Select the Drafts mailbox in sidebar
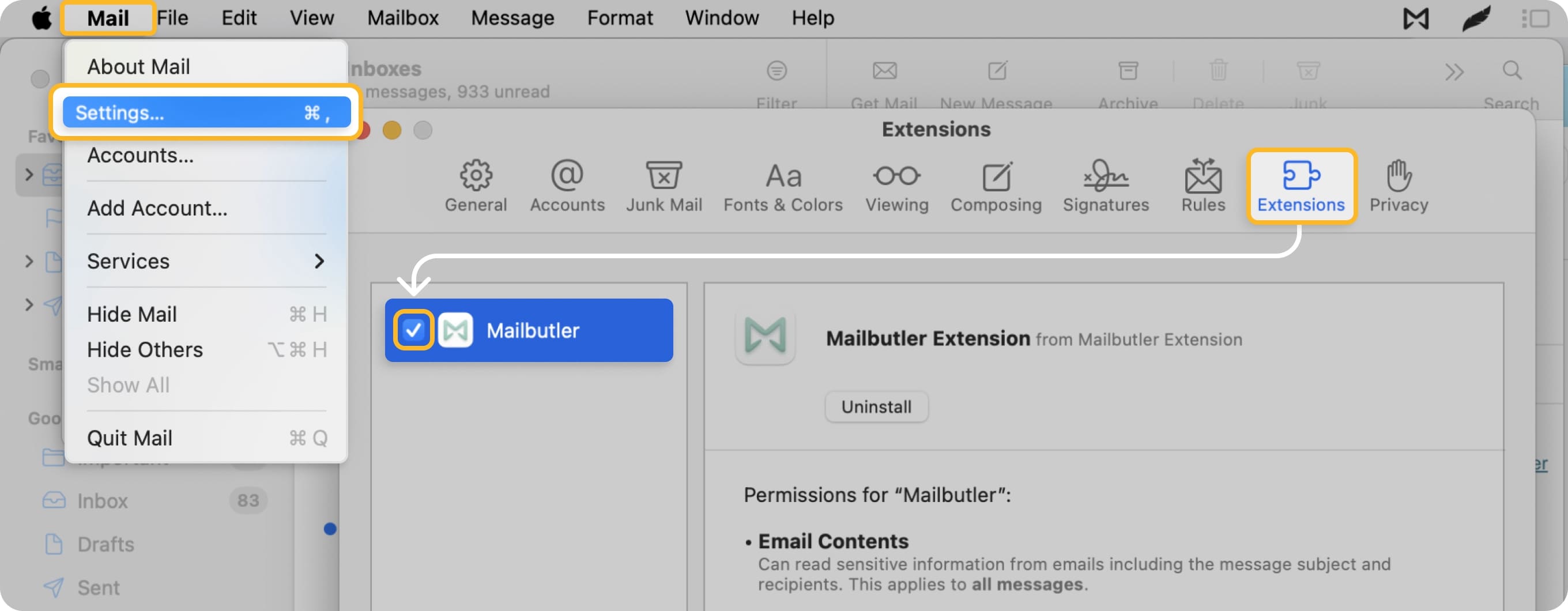The height and width of the screenshot is (611, 1568). [x=106, y=544]
